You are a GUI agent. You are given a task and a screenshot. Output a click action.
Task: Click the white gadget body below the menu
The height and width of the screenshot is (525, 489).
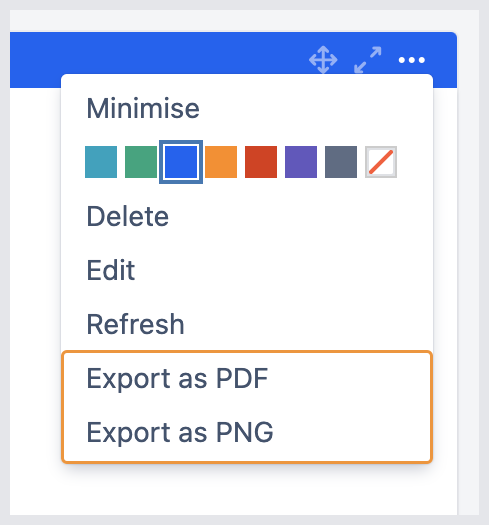(233, 490)
